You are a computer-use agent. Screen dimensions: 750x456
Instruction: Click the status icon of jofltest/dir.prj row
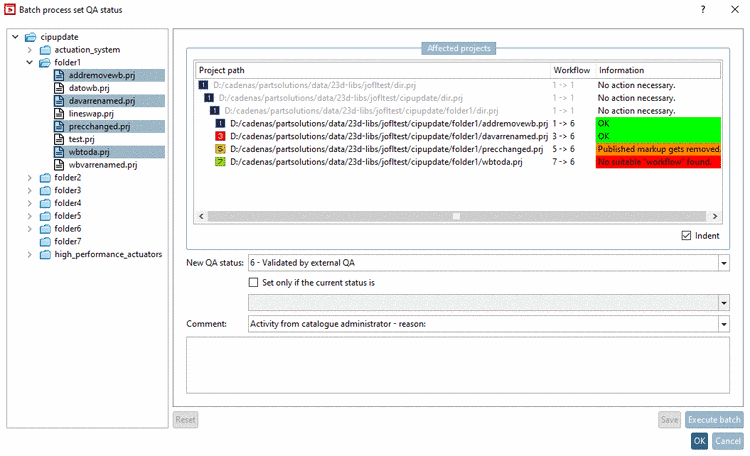pyautogui.click(x=203, y=85)
